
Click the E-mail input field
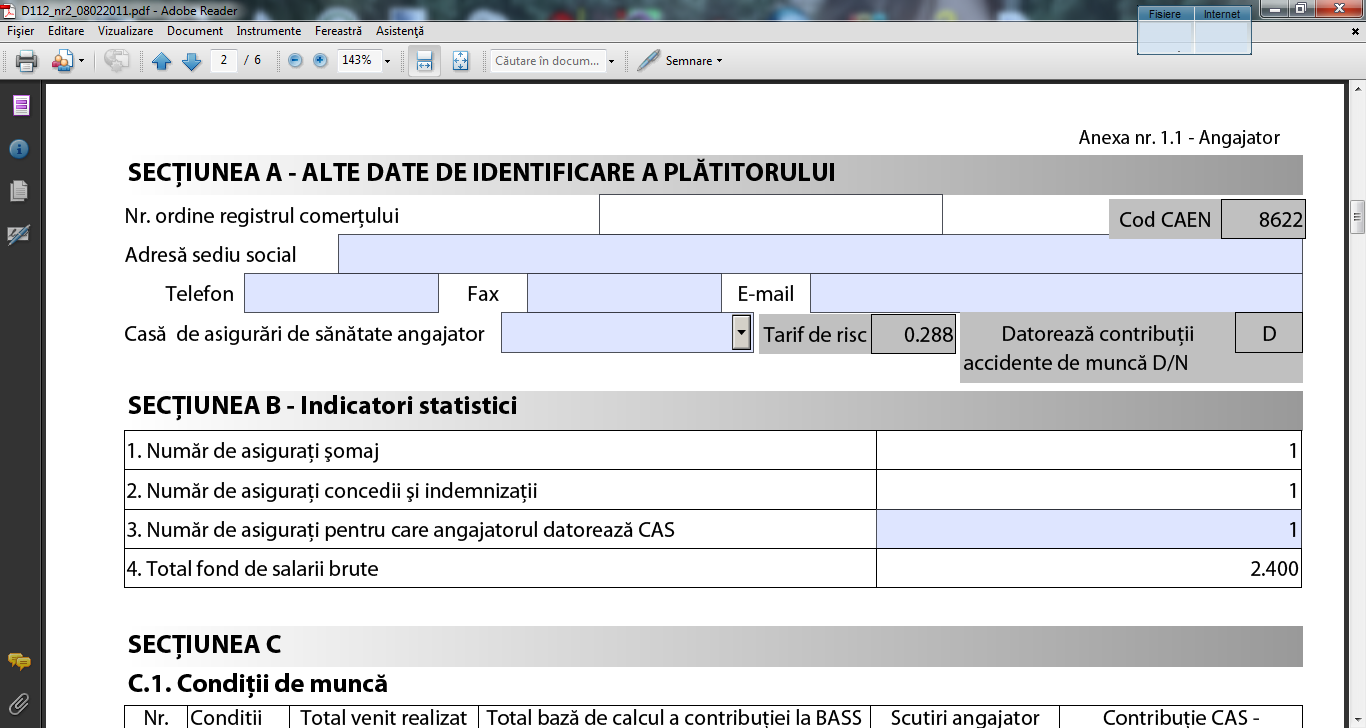tap(1056, 293)
